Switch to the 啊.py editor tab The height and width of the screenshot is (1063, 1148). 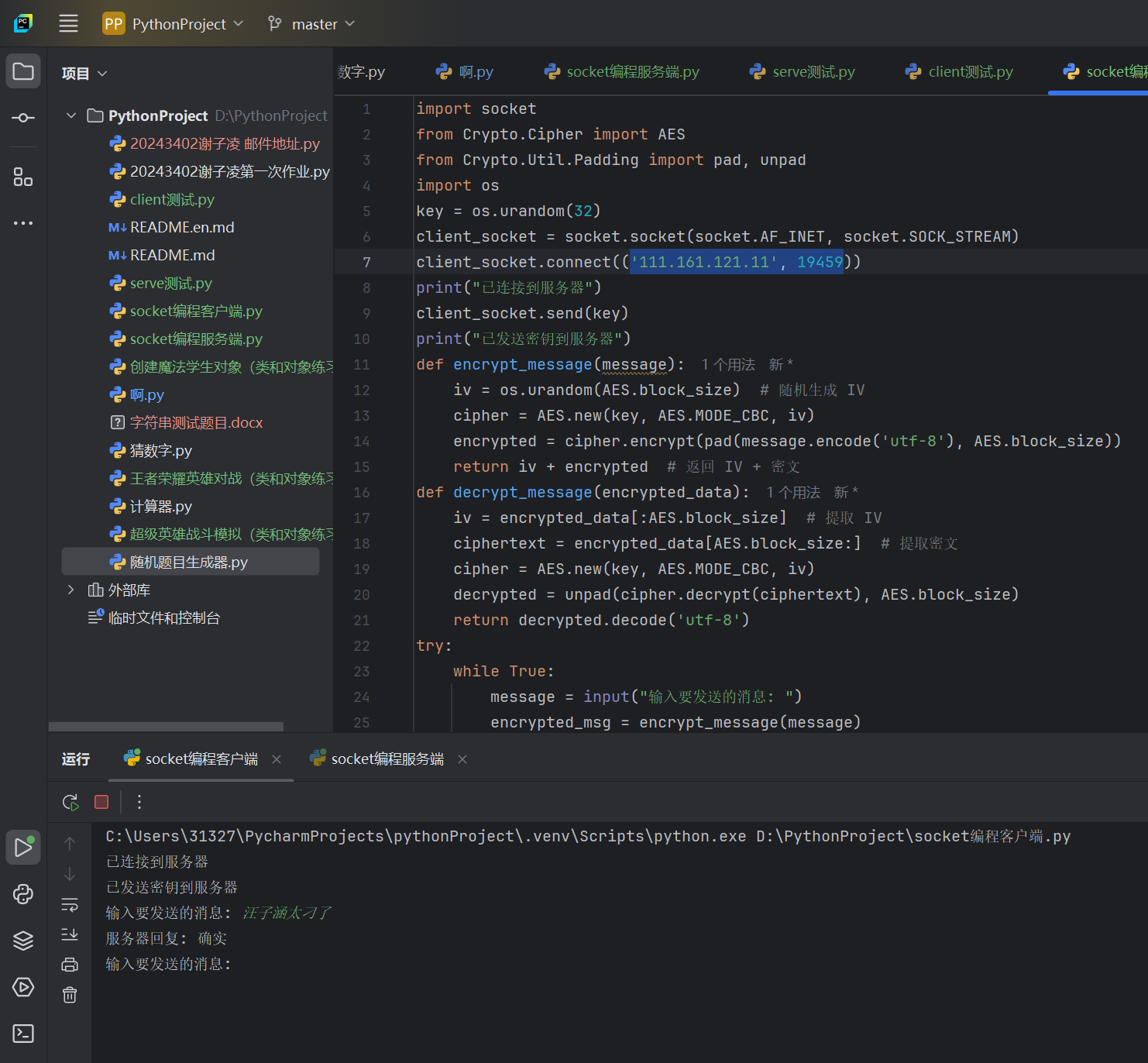[x=465, y=71]
